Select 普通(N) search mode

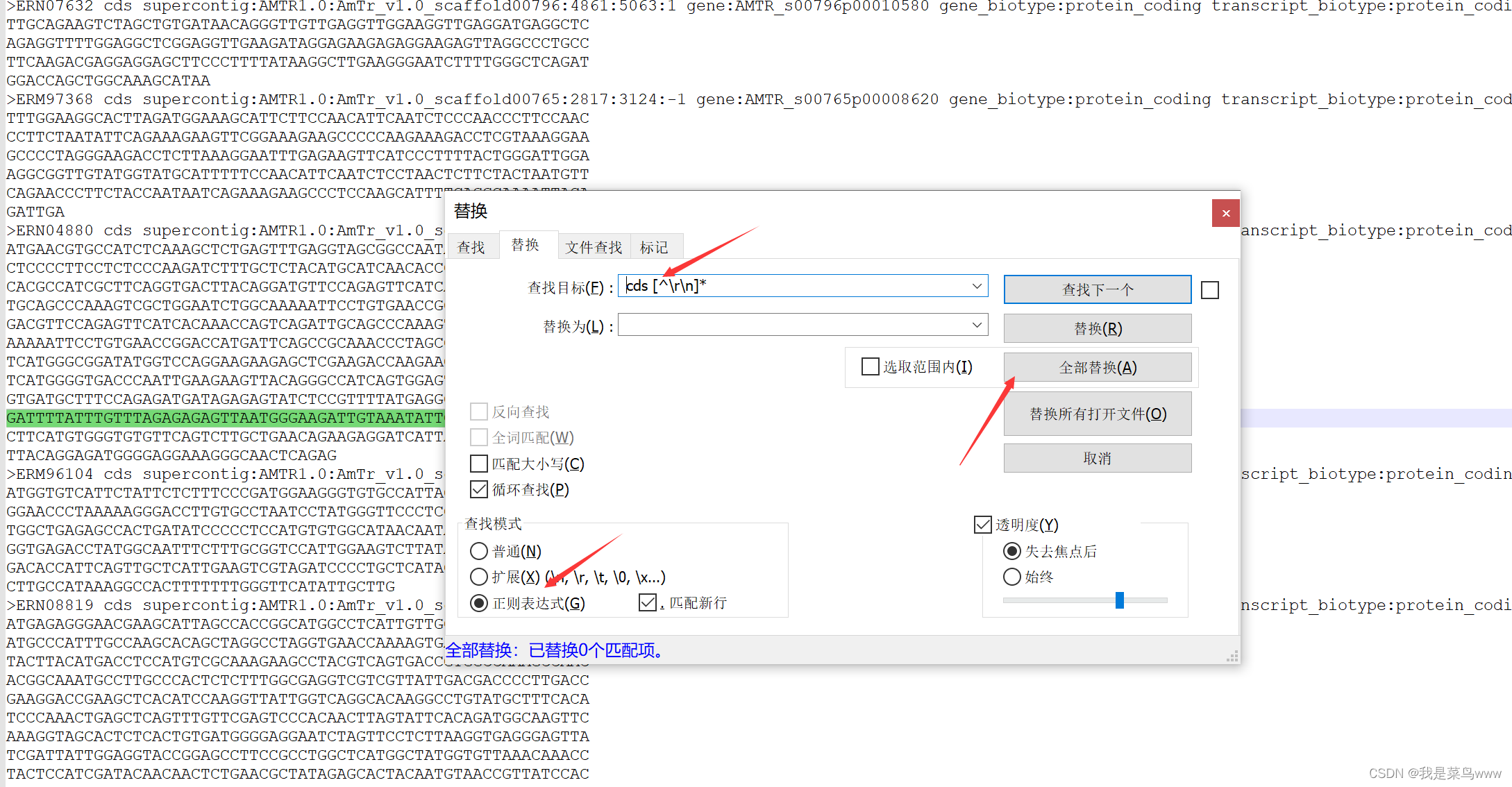pos(479,551)
